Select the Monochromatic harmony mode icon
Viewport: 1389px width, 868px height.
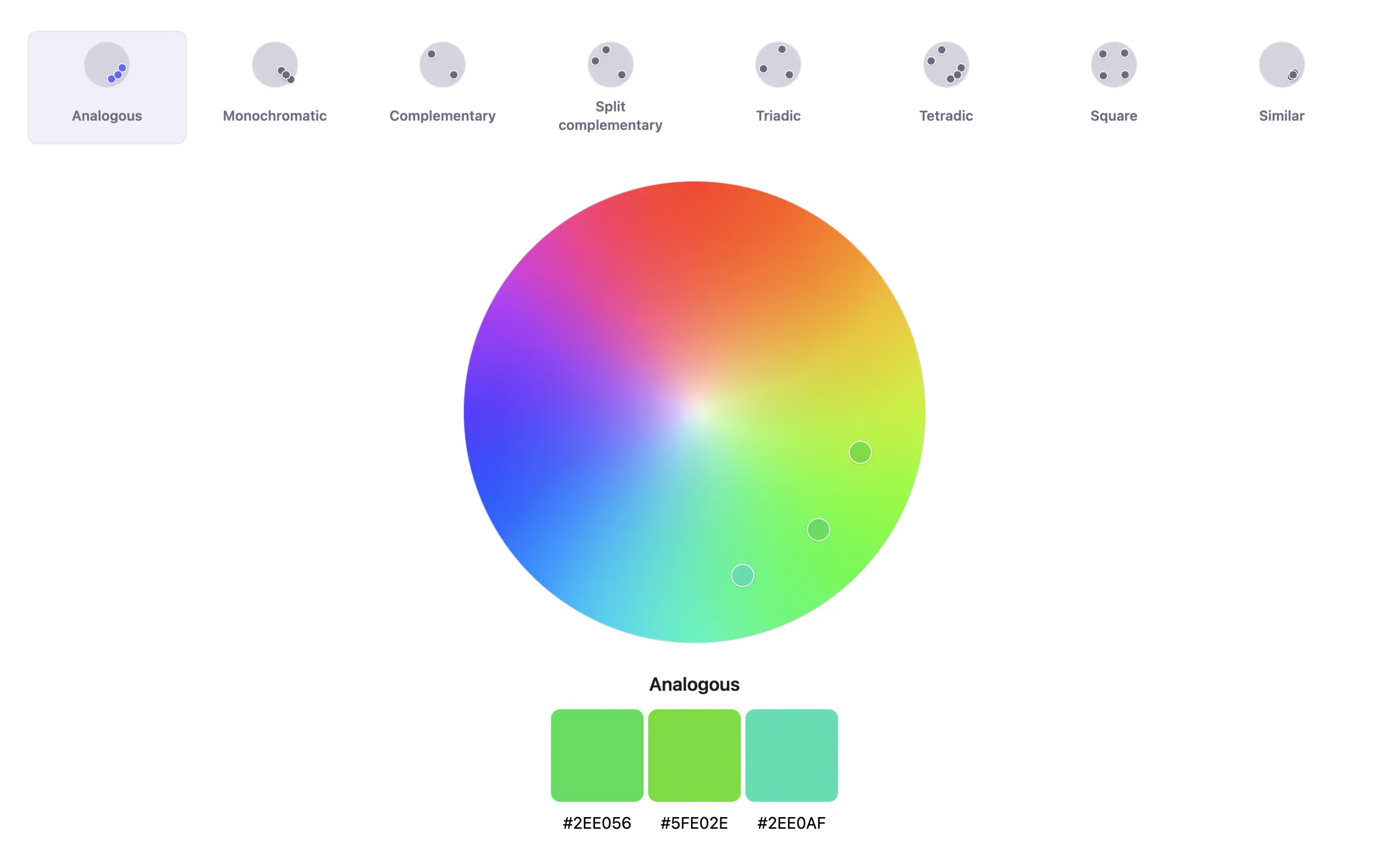274,64
